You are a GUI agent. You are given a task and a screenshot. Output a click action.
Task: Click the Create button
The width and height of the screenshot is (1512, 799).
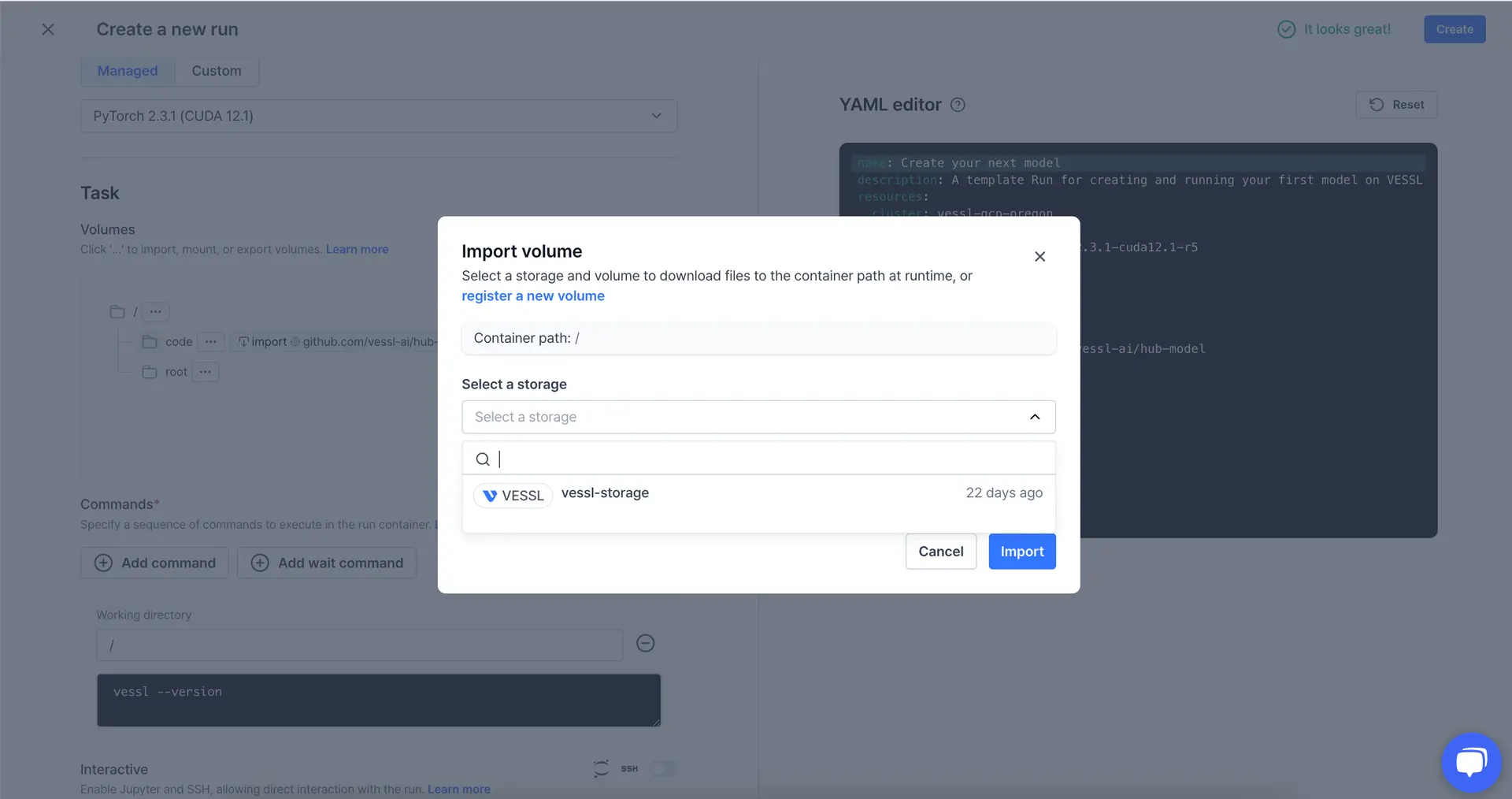1455,29
